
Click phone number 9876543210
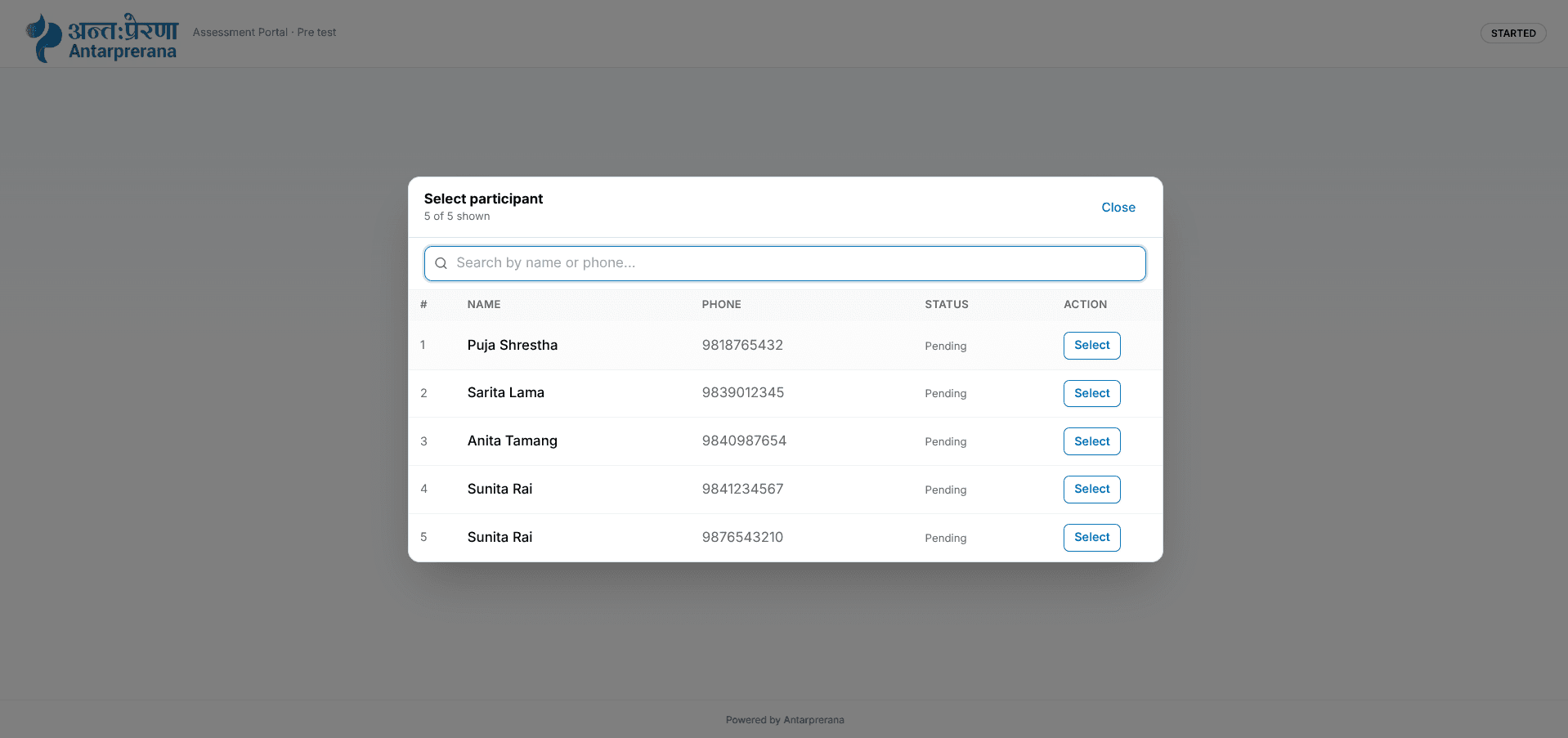tap(742, 537)
